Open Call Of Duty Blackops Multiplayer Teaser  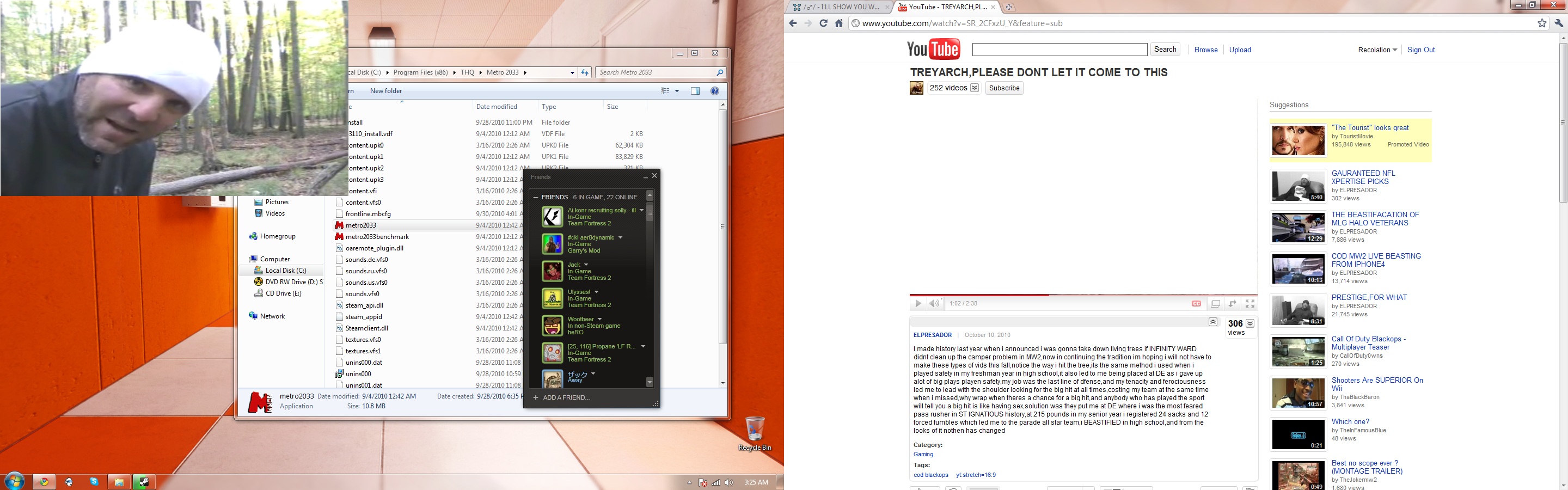point(1368,342)
